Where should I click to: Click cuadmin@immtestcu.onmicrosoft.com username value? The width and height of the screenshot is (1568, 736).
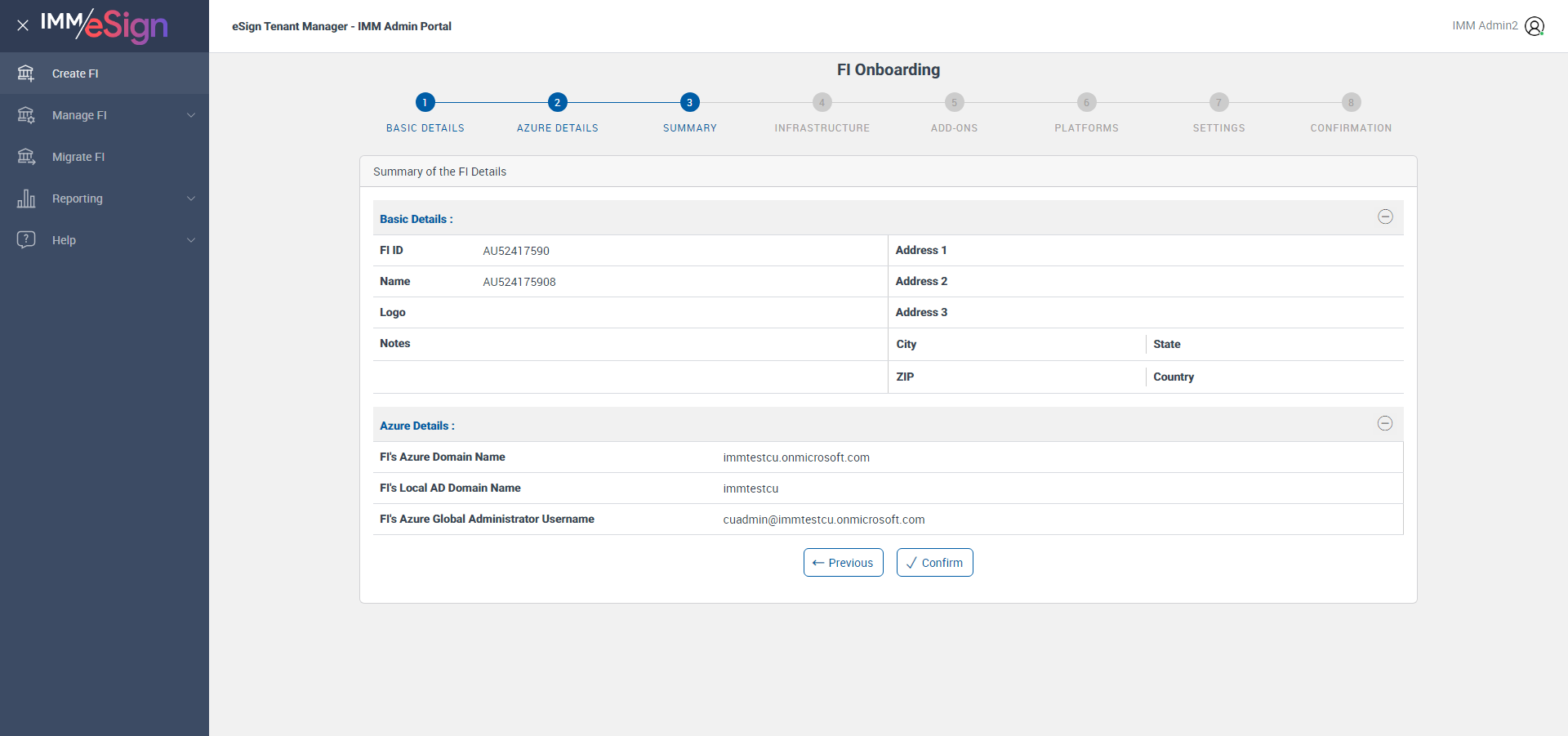(x=824, y=520)
